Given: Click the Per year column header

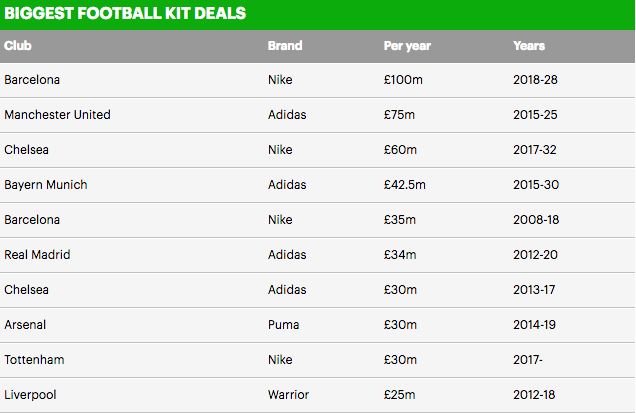Looking at the screenshot, I should [x=406, y=46].
